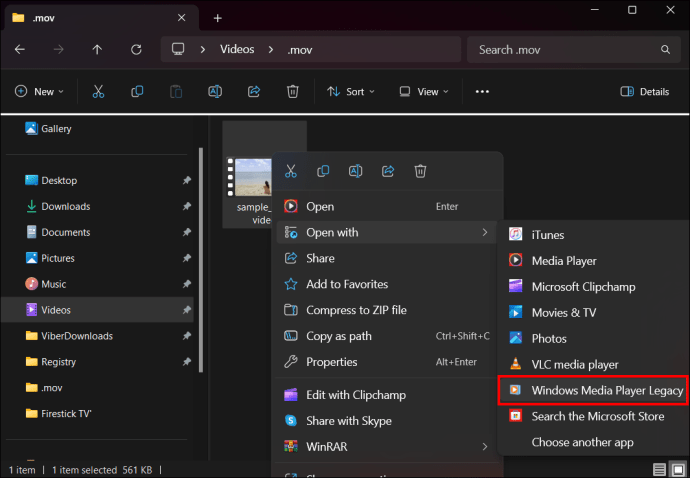Screen dimensions: 690x478
Task: Switch to large thumbnails view in status bar
Action: point(678,469)
